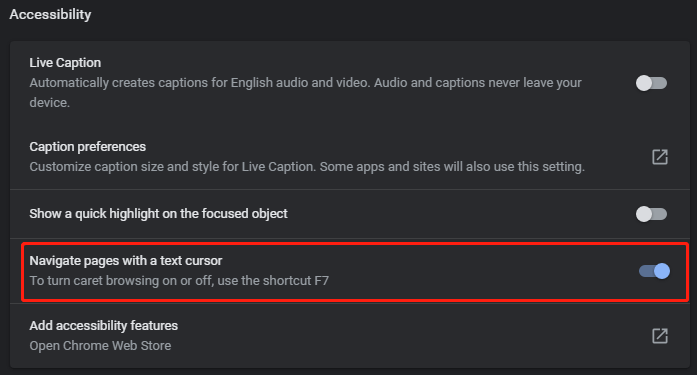Click the Add accessibility features title
Screen dimensions: 697x375
click(104, 326)
